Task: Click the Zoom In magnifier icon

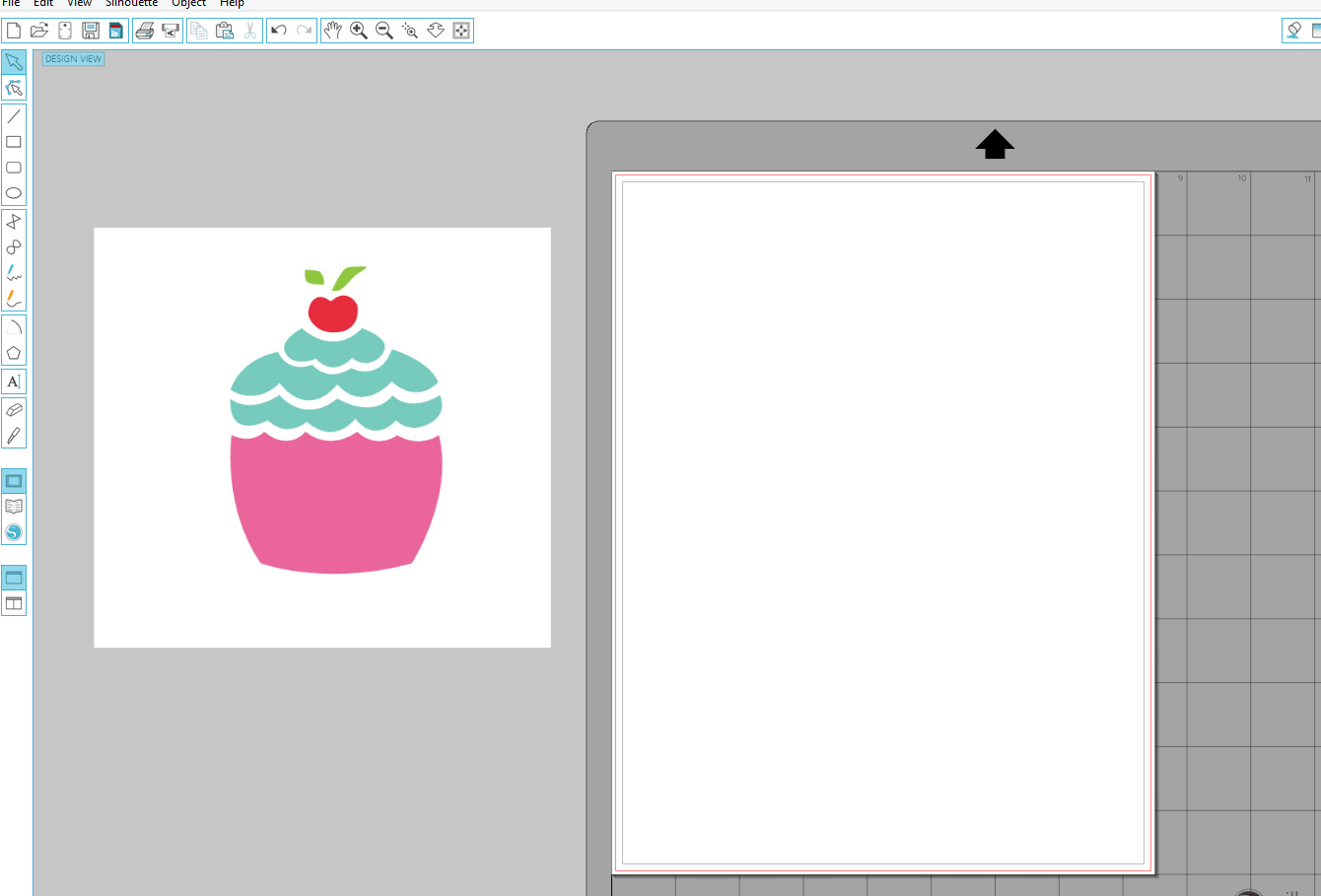Action: [359, 31]
